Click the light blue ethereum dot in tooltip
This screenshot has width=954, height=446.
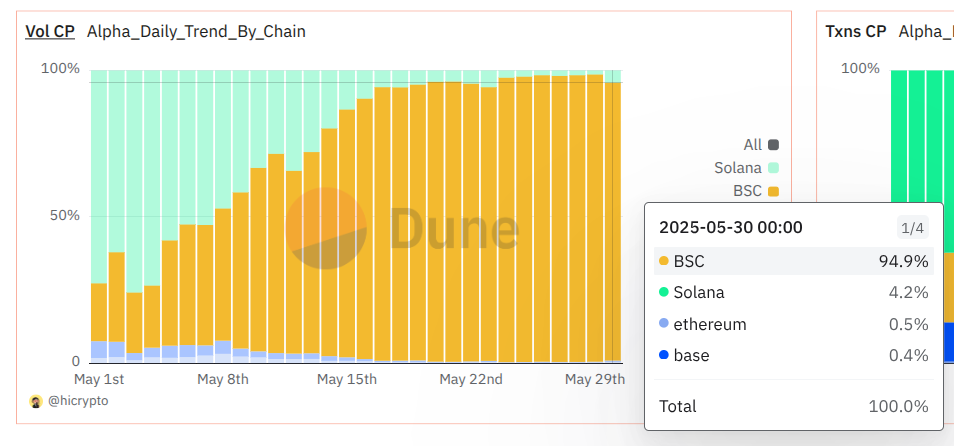pyautogui.click(x=663, y=324)
